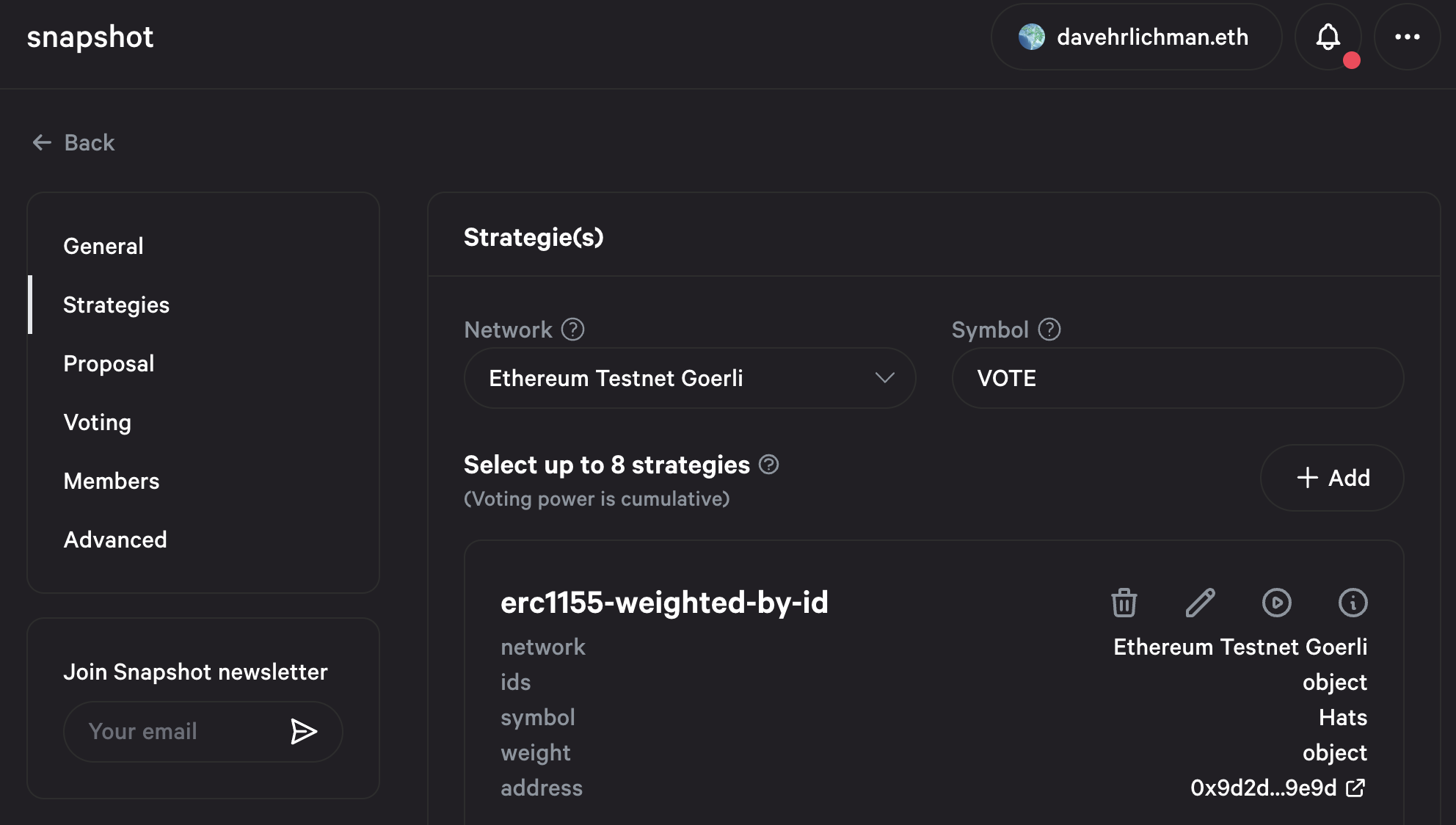Submit newsletter email arrow icon

click(303, 731)
